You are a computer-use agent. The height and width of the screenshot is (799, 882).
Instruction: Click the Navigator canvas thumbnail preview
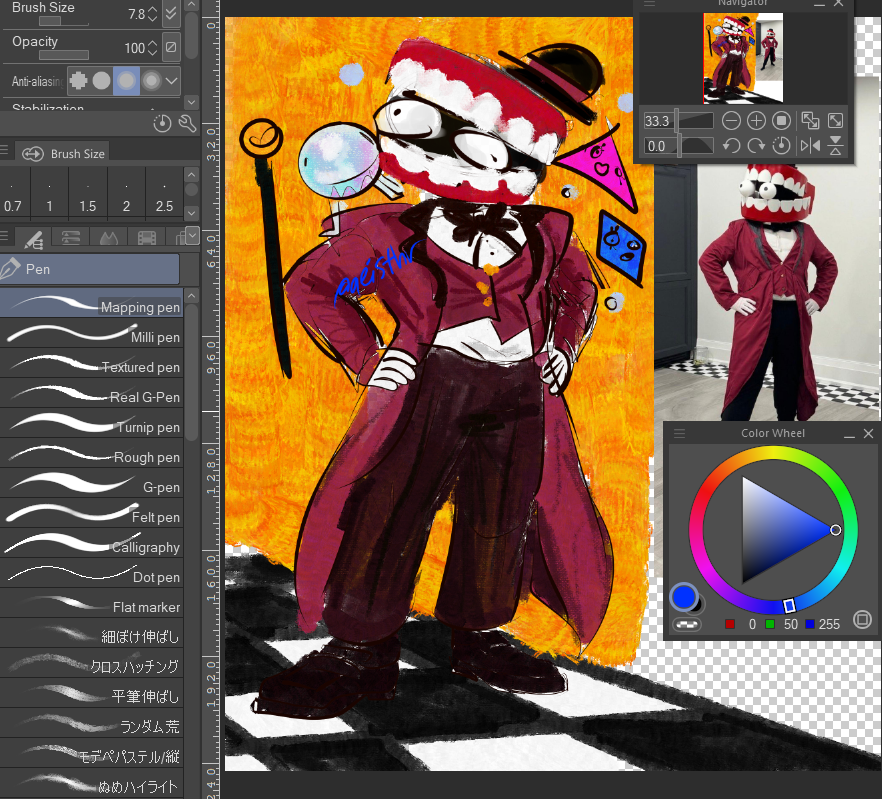click(x=742, y=58)
